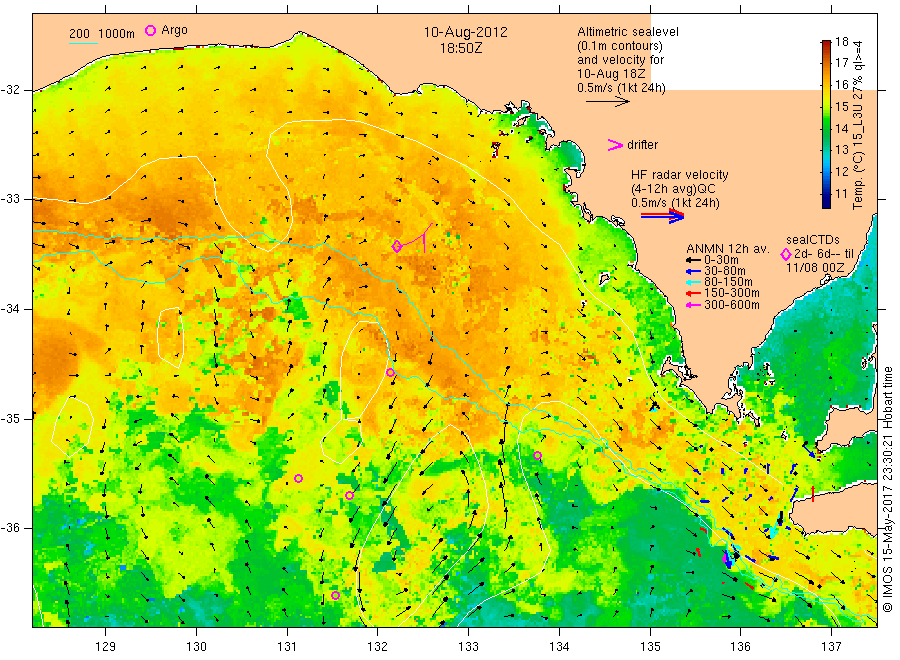Click the '0.5m/s (1kt 24h)' text under 10-Aug 18Z
This screenshot has width=900, height=660.
point(621,88)
